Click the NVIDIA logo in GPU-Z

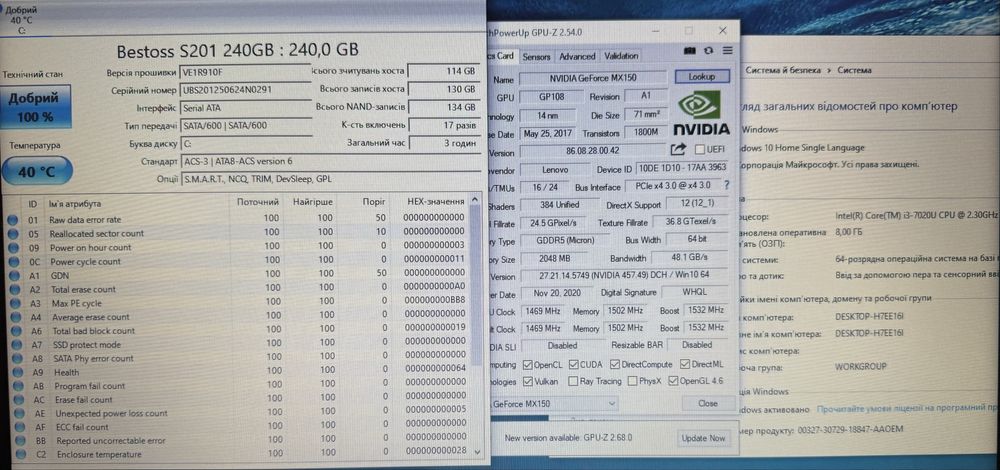tap(701, 112)
